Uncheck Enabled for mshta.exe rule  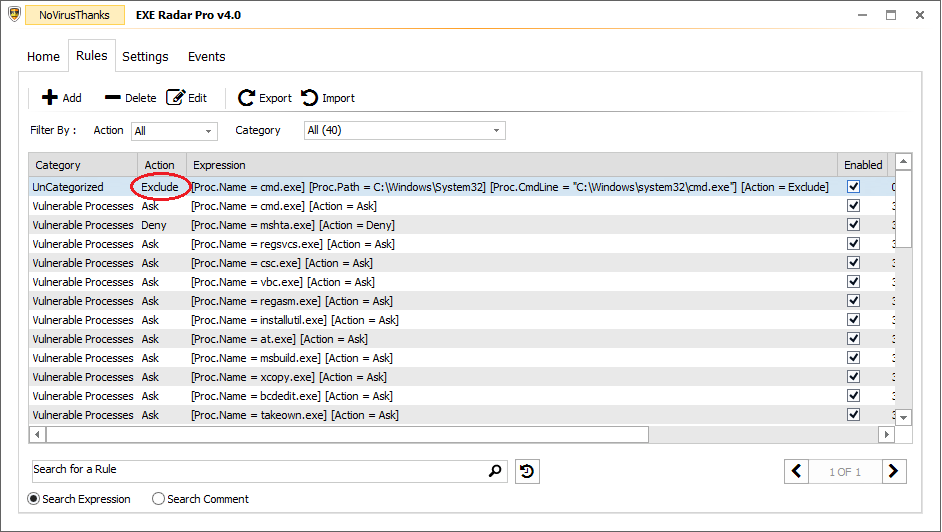coord(853,225)
